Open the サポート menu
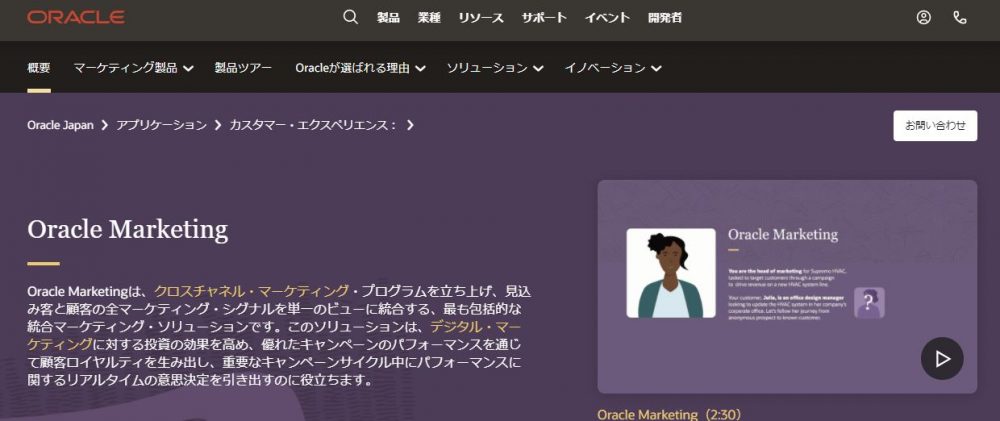The height and width of the screenshot is (421, 1000). [544, 18]
